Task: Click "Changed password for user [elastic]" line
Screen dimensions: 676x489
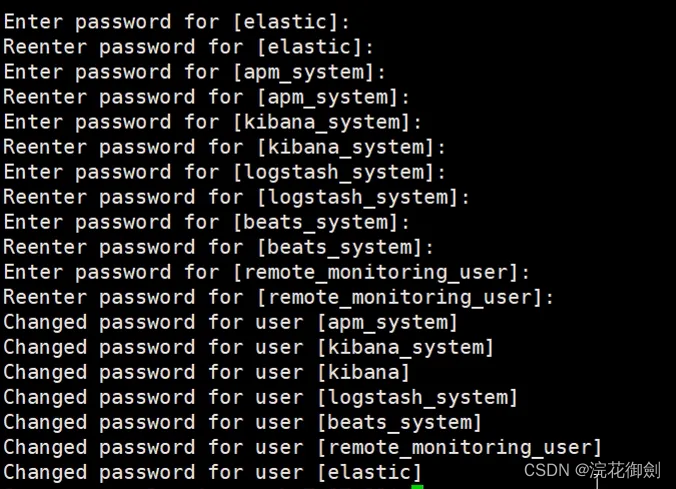Action: [212, 473]
